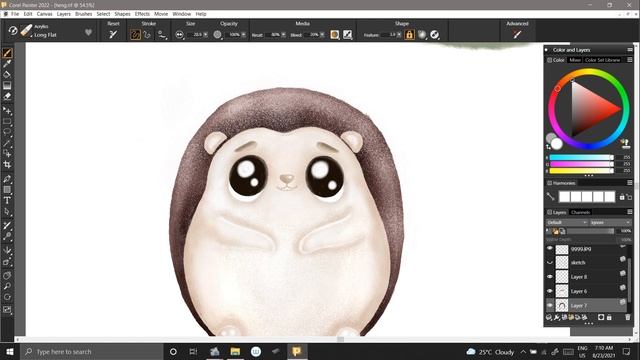640x360 pixels.
Task: Show the sketch layer
Action: [550, 262]
